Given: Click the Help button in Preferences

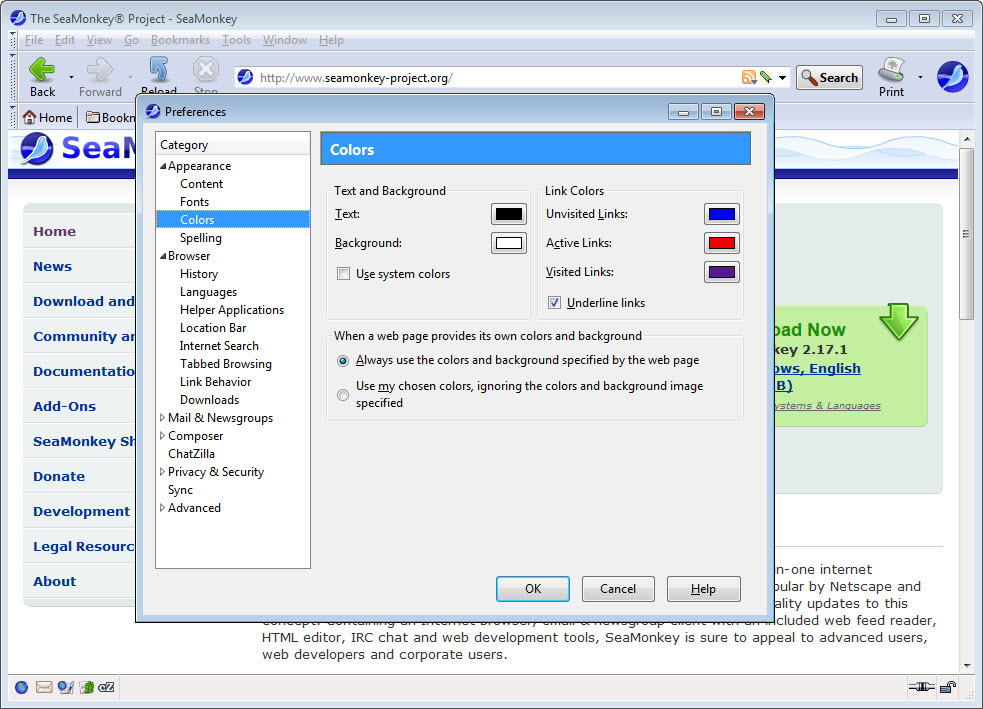Looking at the screenshot, I should click(x=703, y=589).
